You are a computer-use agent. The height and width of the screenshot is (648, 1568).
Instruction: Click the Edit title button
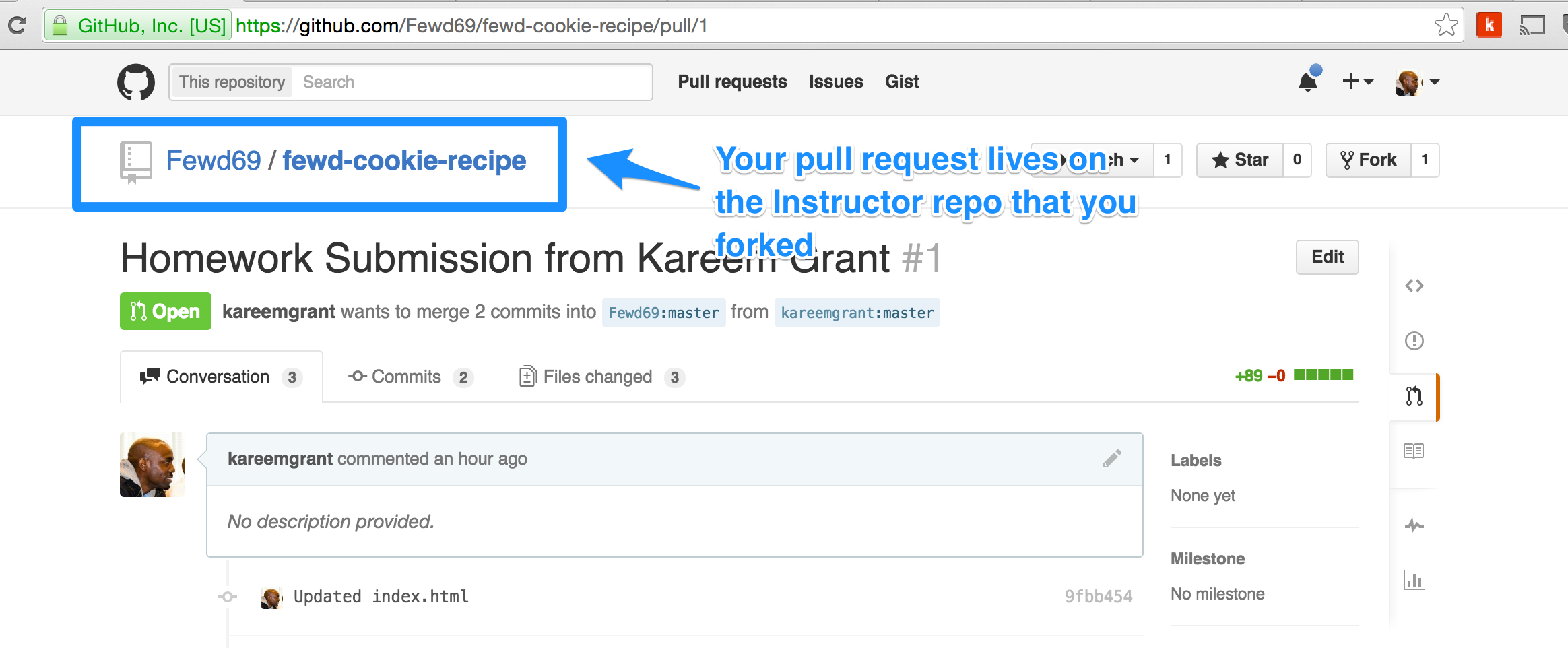coord(1328,257)
